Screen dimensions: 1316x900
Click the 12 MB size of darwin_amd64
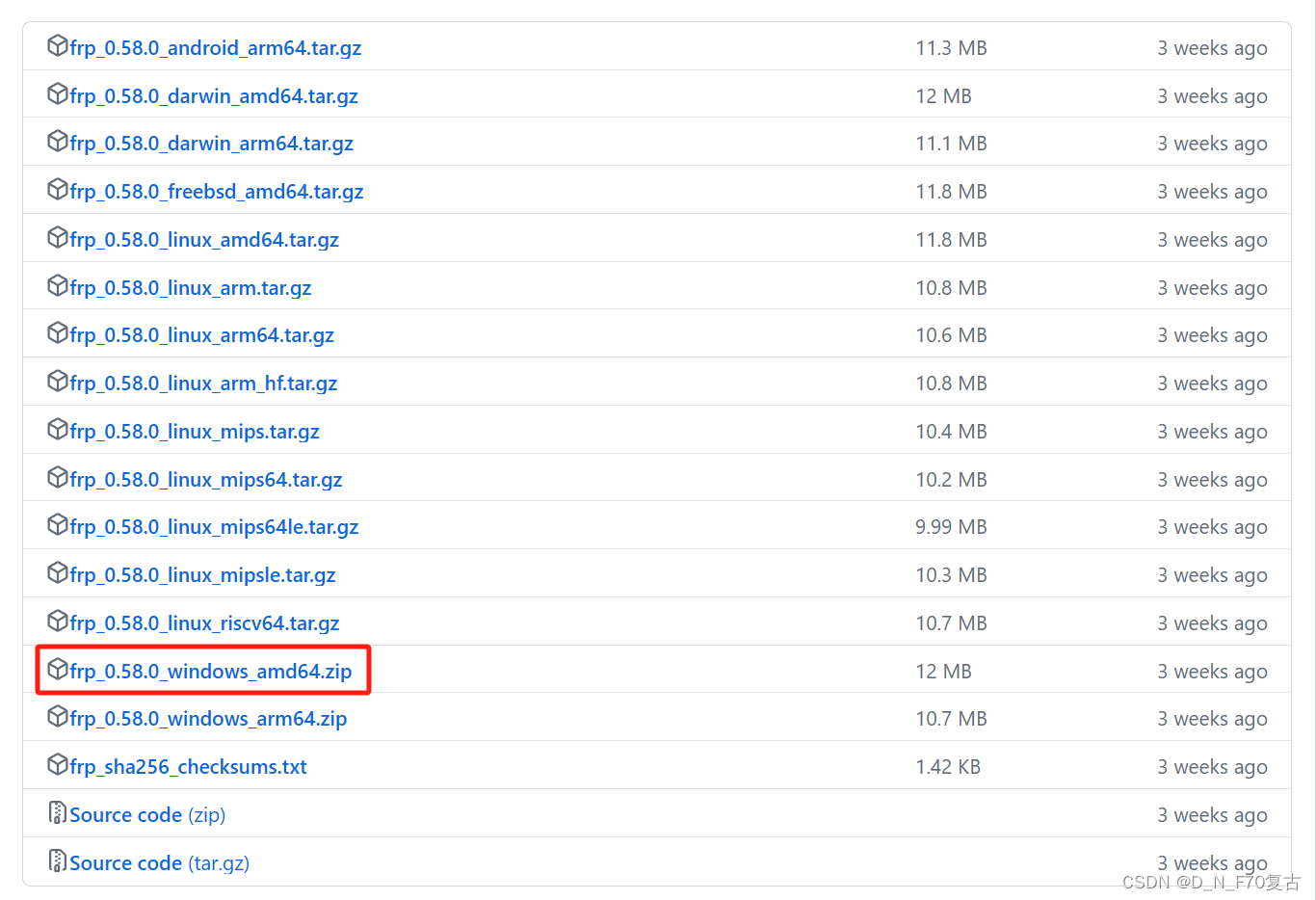[x=944, y=96]
